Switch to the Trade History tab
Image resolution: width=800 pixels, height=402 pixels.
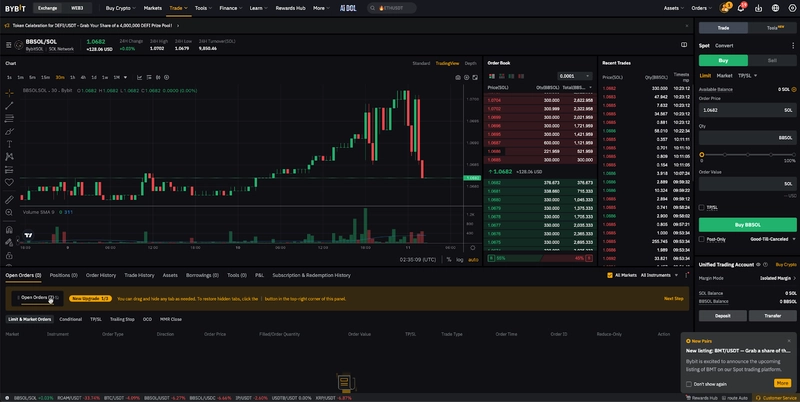coord(139,274)
